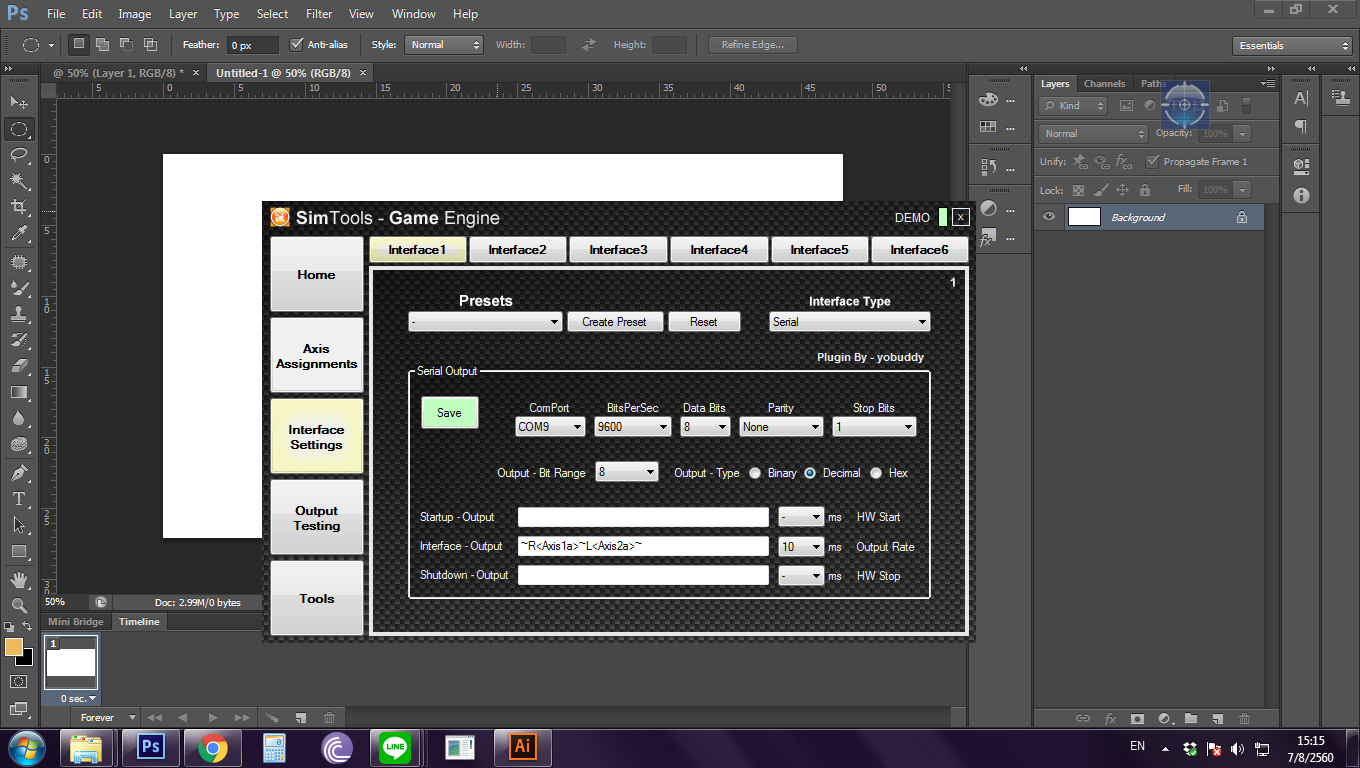1360x768 pixels.
Task: Select the Lasso tool
Action: (x=19, y=154)
